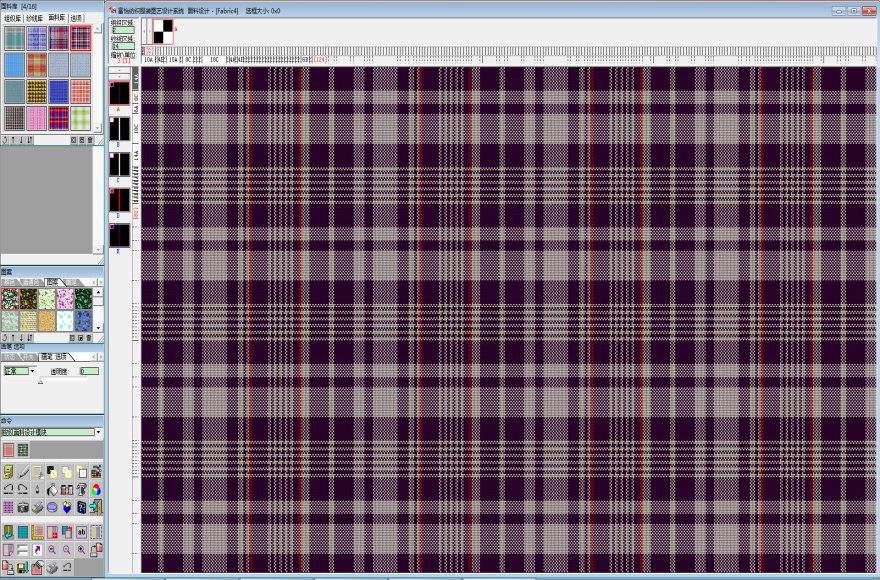Click the exit door icon

click(96, 507)
